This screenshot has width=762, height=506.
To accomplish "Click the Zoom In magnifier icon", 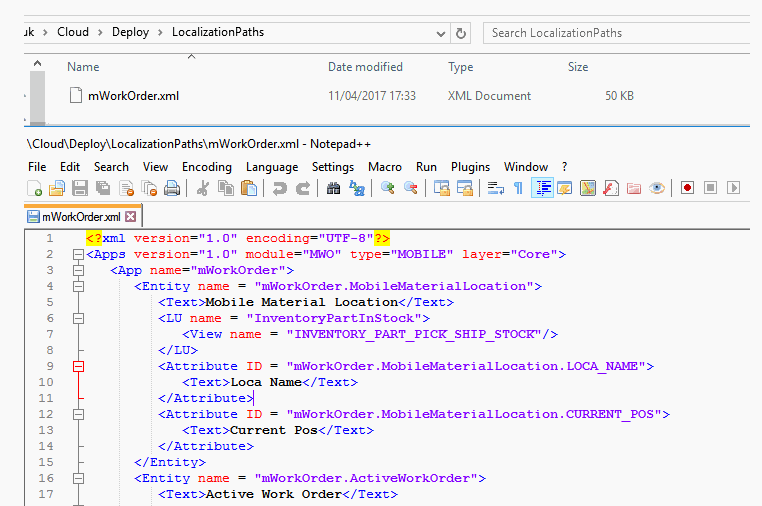I will [x=387, y=188].
